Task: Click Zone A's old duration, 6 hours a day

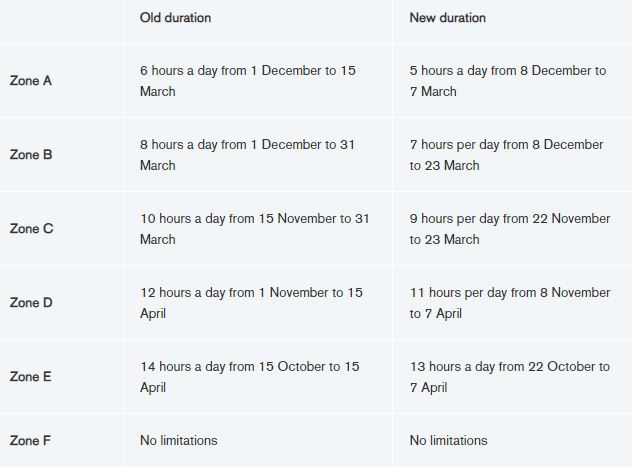Action: 247,81
